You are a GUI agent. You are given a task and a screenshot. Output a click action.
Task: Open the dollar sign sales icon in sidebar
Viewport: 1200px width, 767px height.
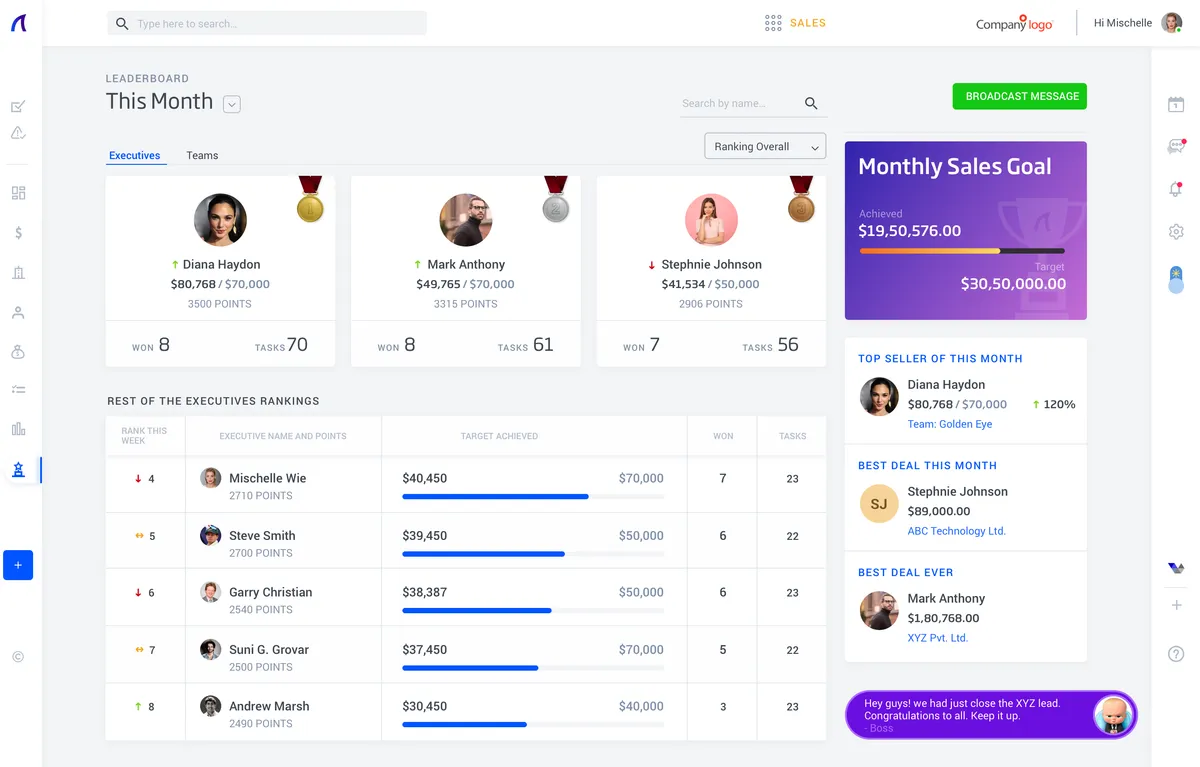(18, 233)
